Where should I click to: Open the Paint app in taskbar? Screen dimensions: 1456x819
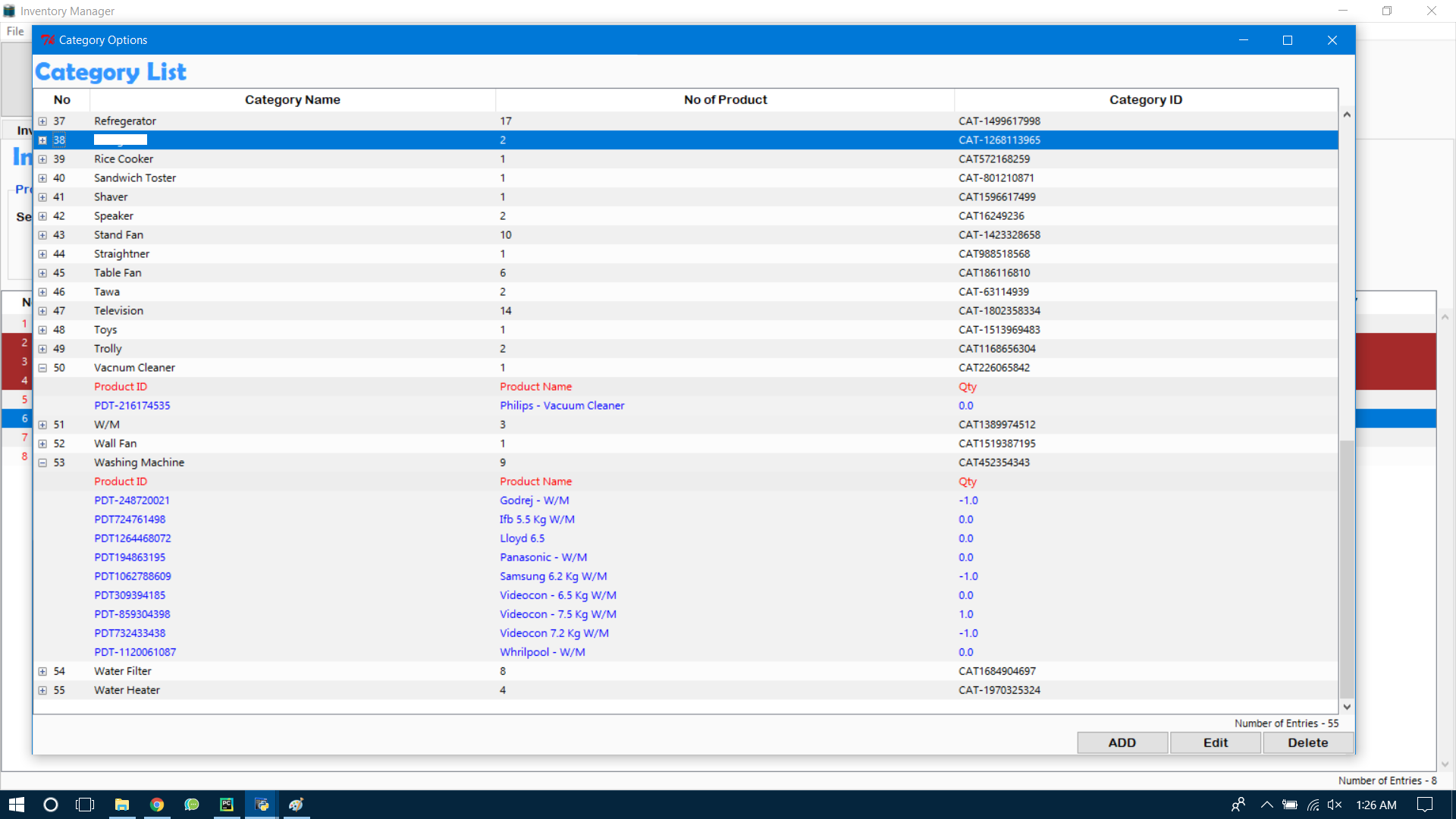point(297,805)
